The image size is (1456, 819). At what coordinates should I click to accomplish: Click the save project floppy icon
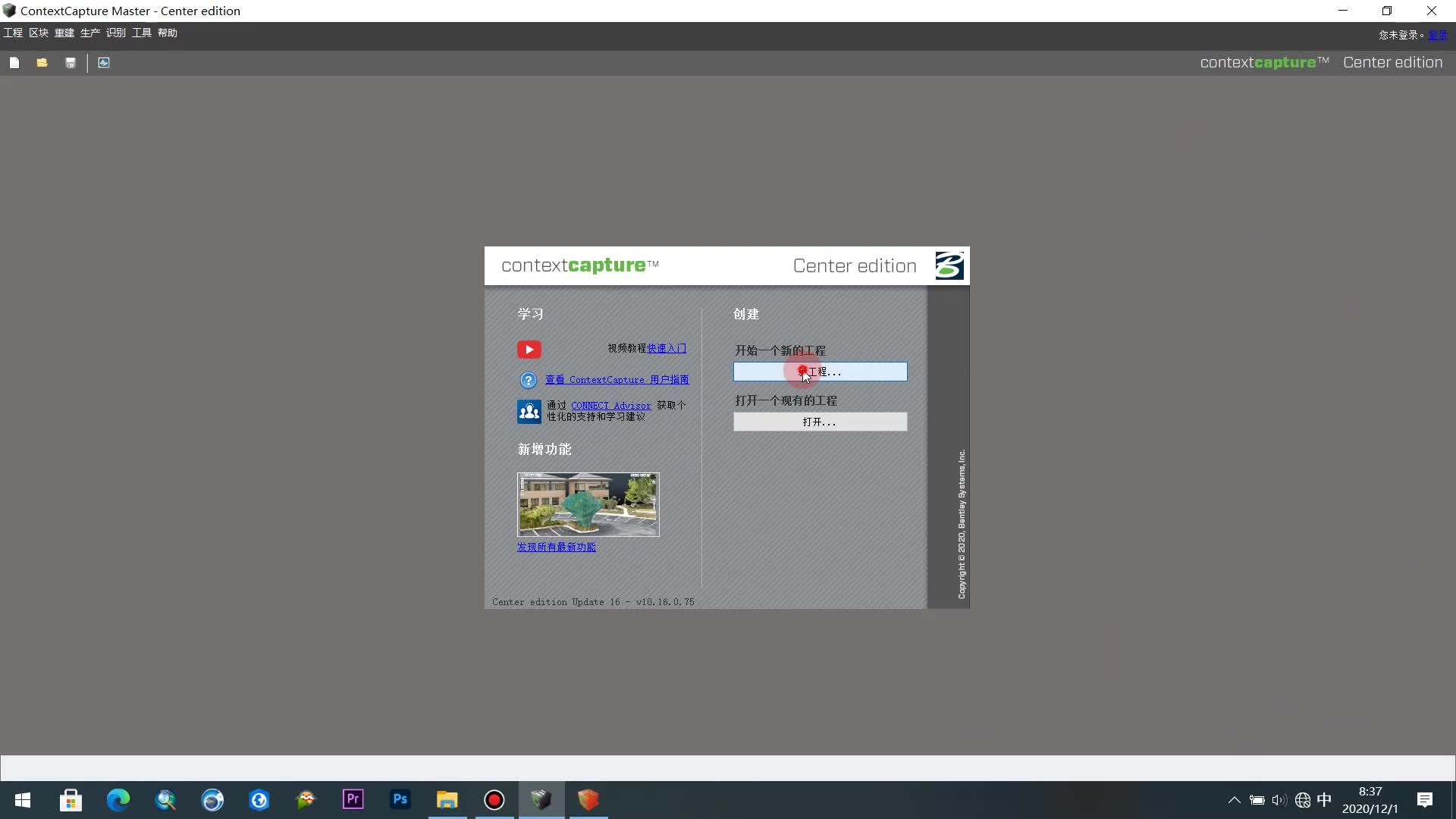pos(71,63)
